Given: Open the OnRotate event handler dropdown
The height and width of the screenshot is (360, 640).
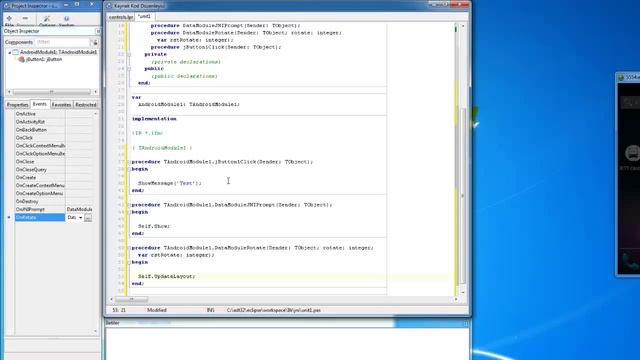Looking at the screenshot, I should coord(80,218).
